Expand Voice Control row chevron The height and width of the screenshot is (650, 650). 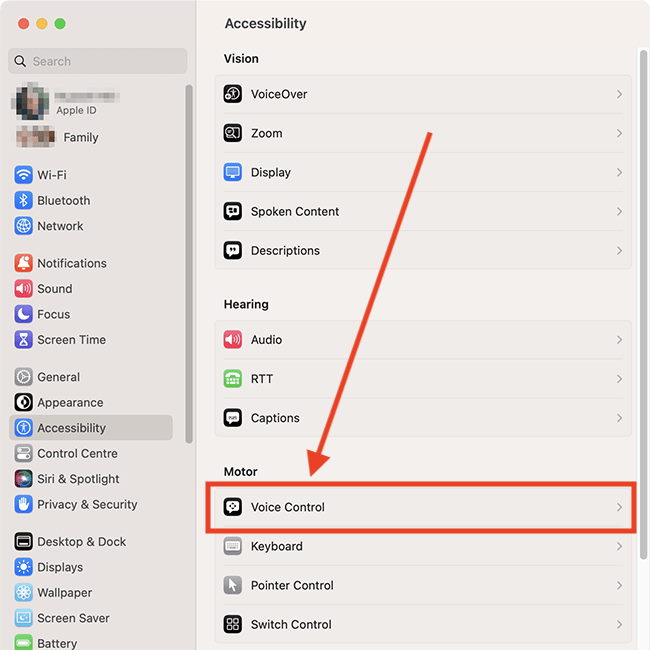pos(619,507)
